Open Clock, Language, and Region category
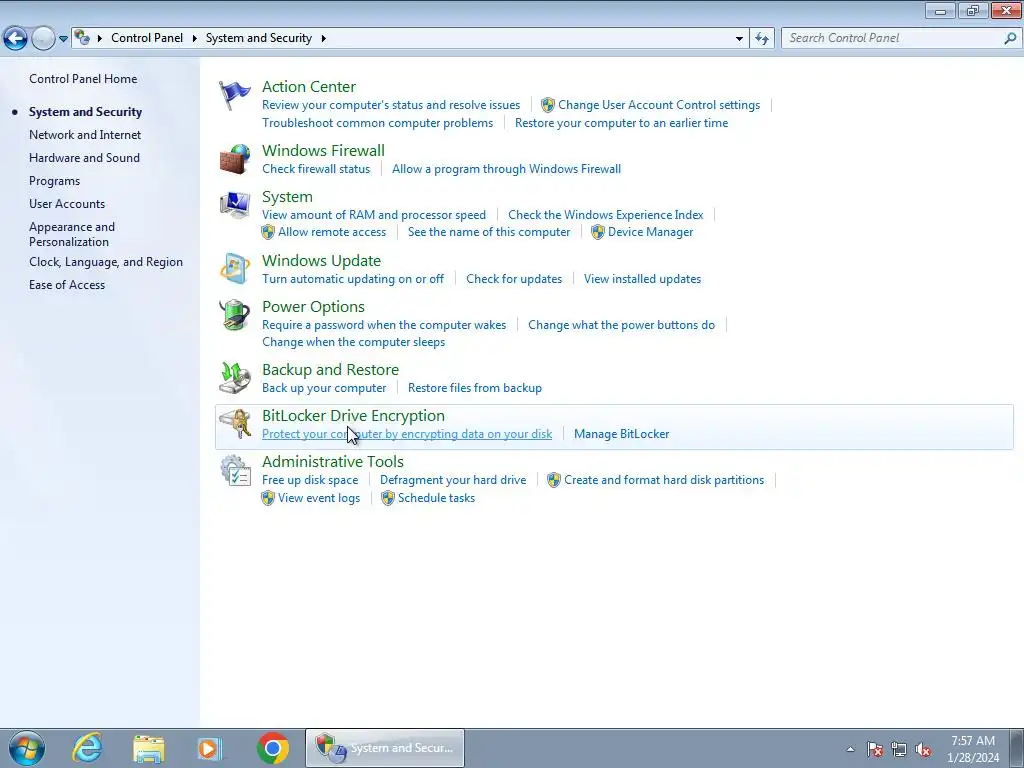The height and width of the screenshot is (768, 1024). [106, 262]
